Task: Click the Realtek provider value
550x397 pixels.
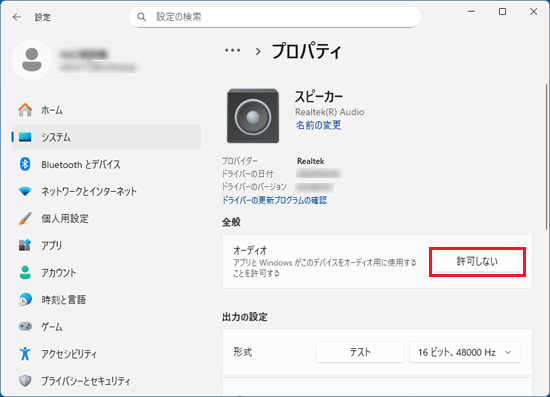Action: tap(310, 161)
